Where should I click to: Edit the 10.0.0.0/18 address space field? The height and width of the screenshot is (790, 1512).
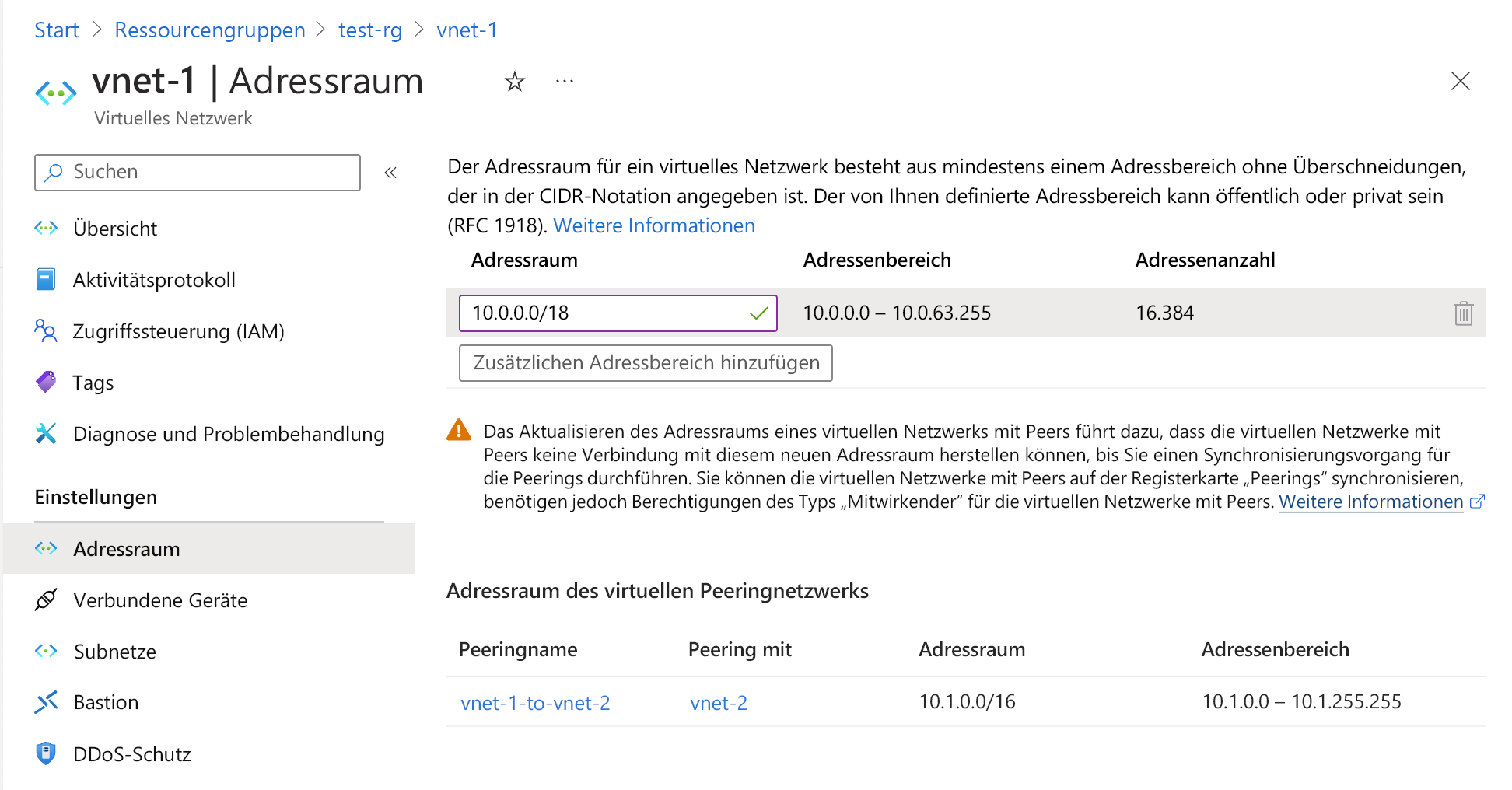618,313
